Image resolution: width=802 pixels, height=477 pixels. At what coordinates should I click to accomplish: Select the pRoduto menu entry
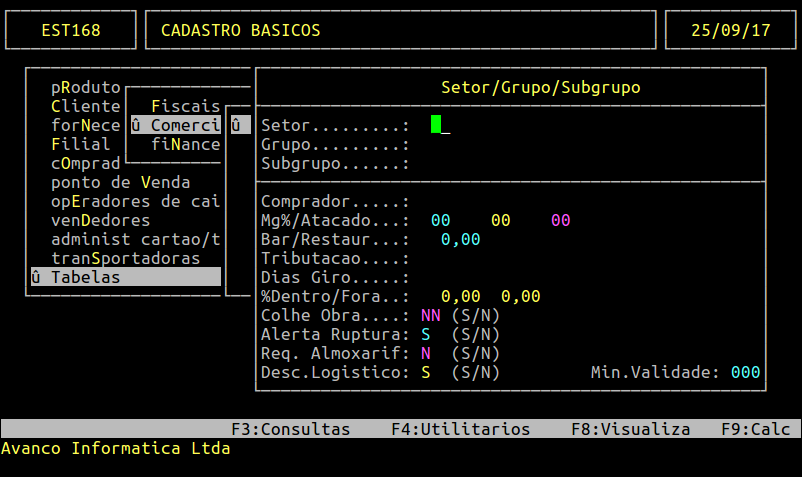(x=85, y=87)
